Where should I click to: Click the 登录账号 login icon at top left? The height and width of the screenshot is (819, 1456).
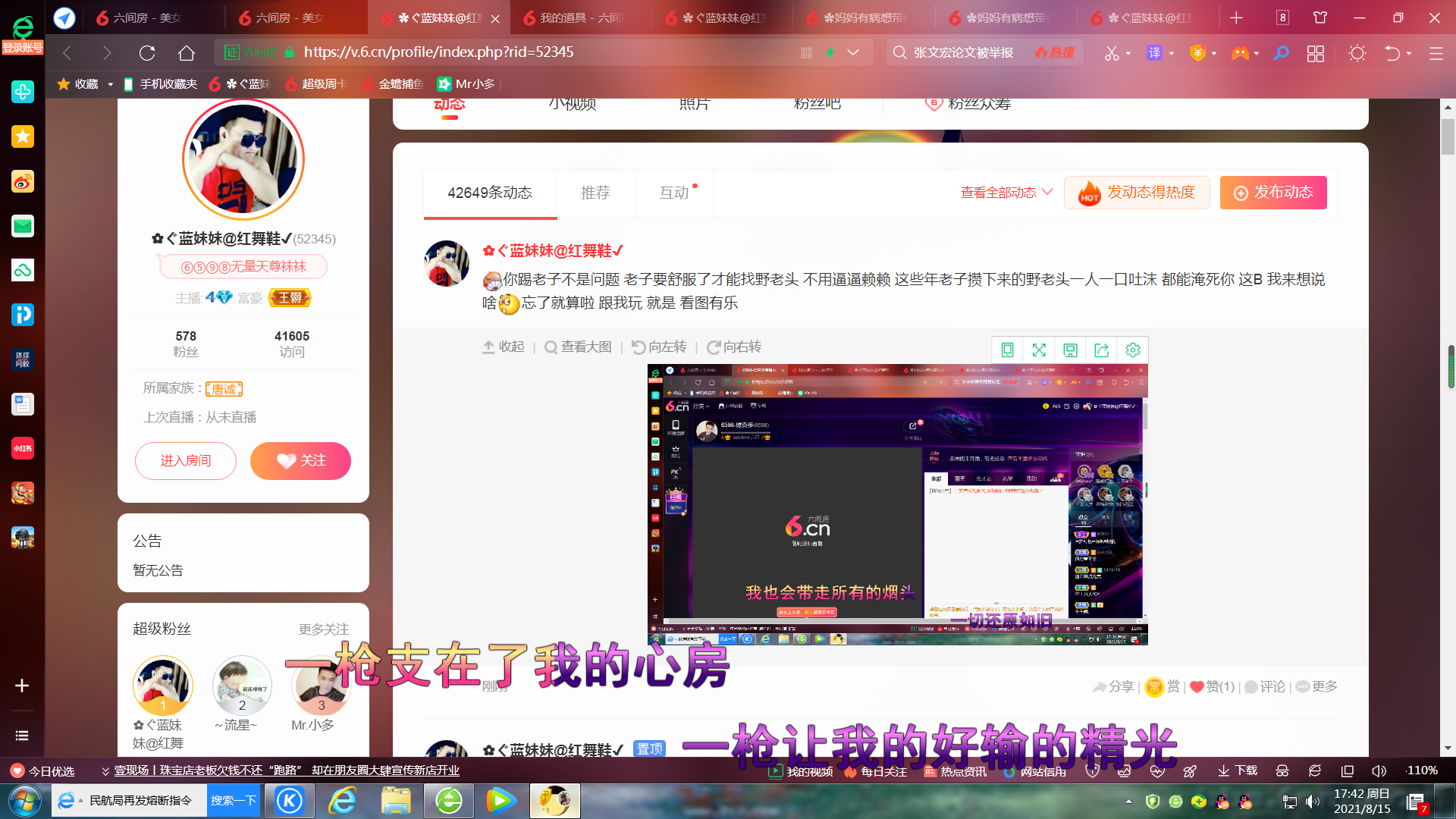coord(23,36)
